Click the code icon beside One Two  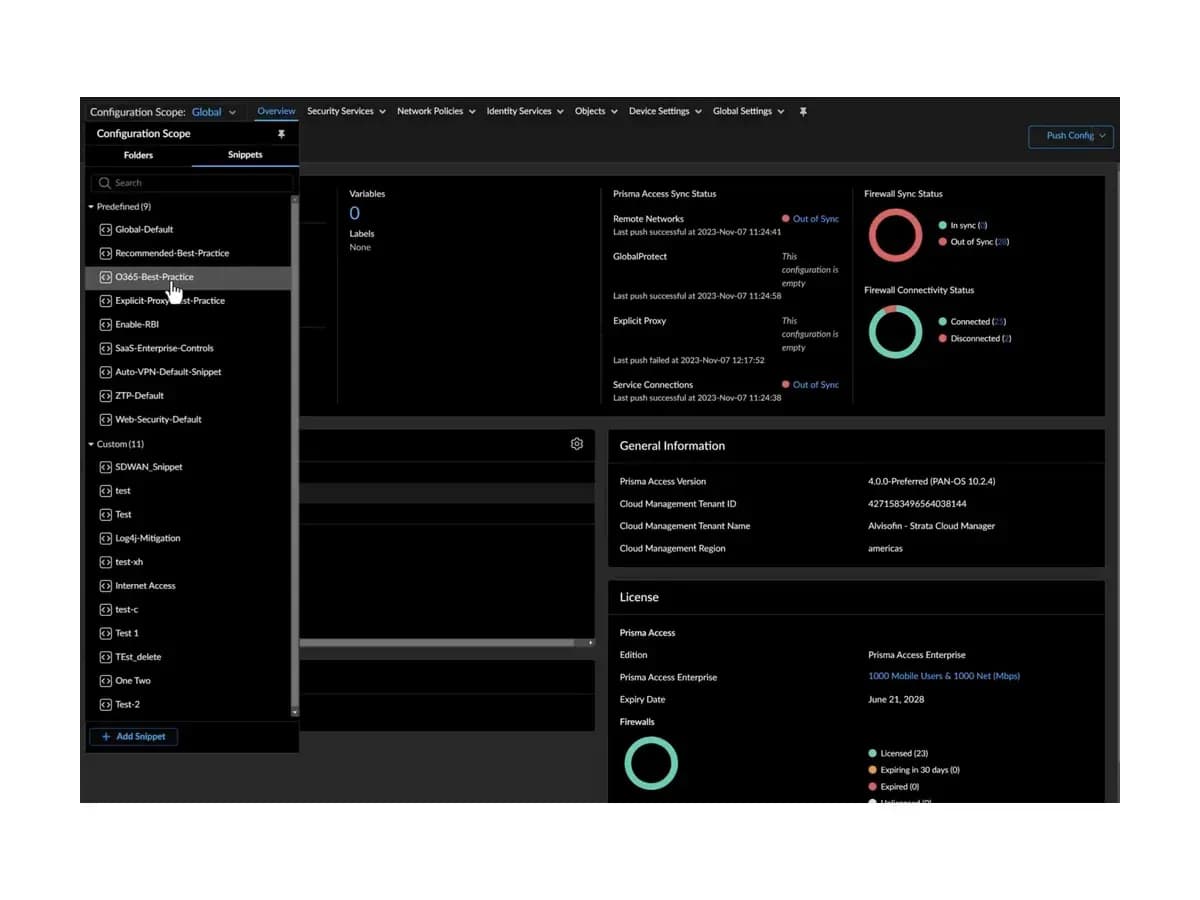pos(105,681)
